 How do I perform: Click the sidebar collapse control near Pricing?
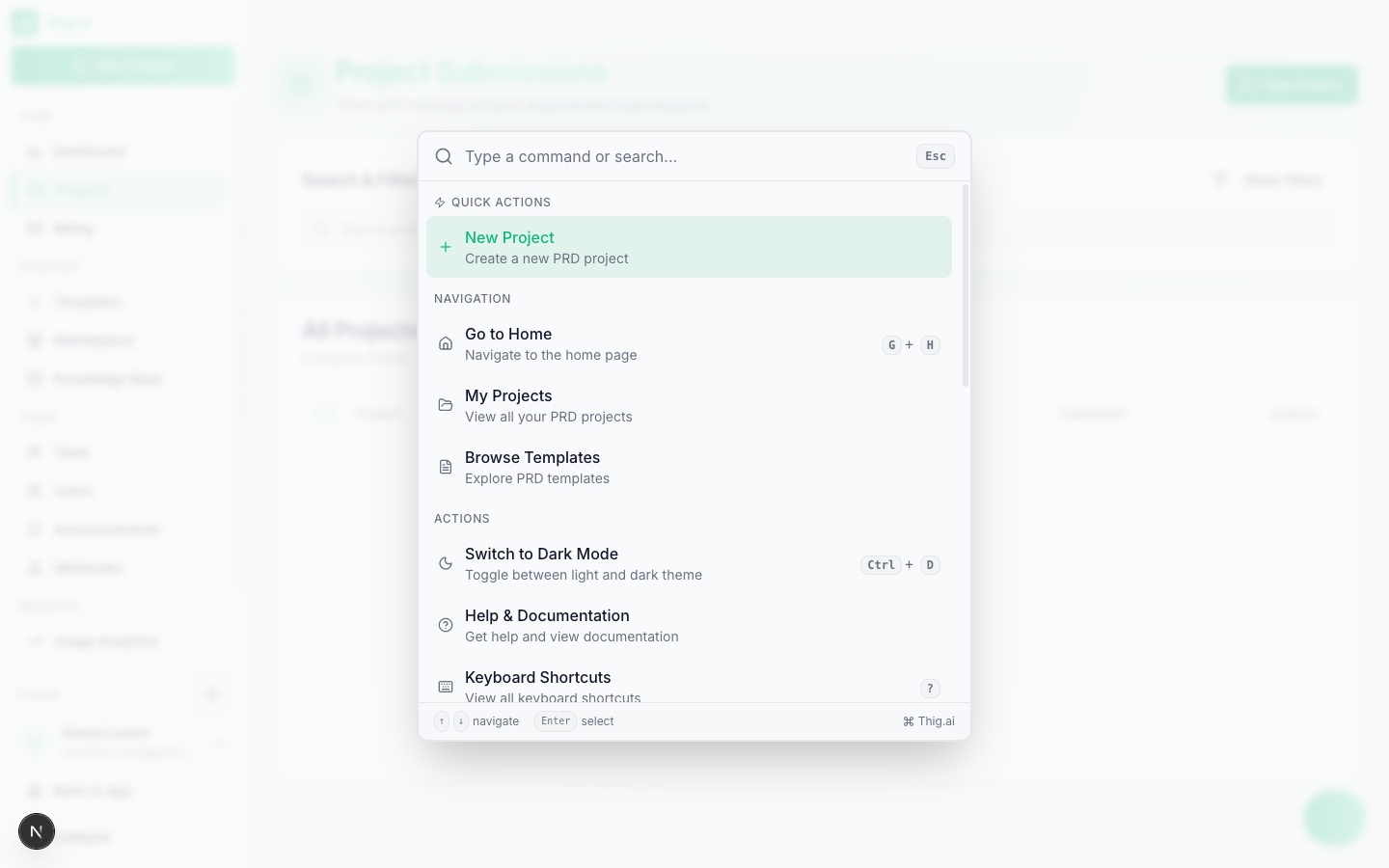[211, 693]
